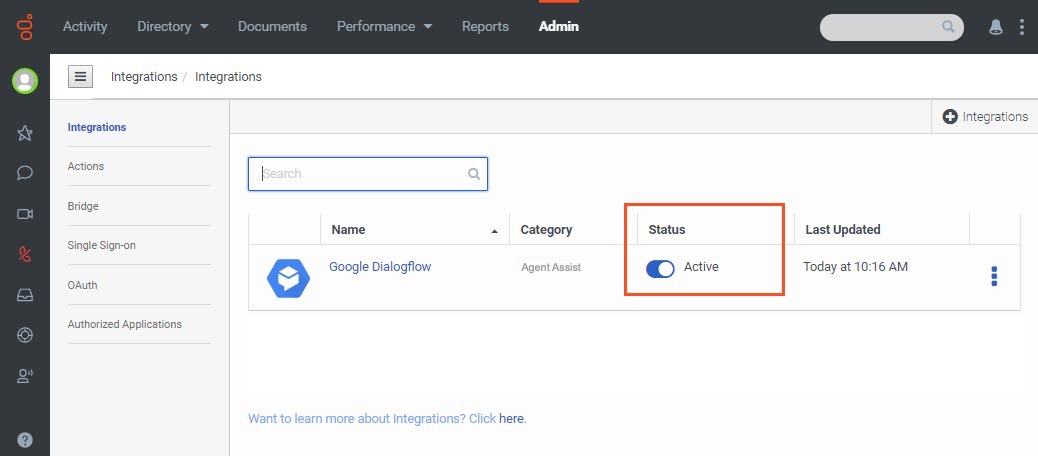
Task: Toggle the hamburger menu button beside the breadcrumb
Action: coord(80,77)
